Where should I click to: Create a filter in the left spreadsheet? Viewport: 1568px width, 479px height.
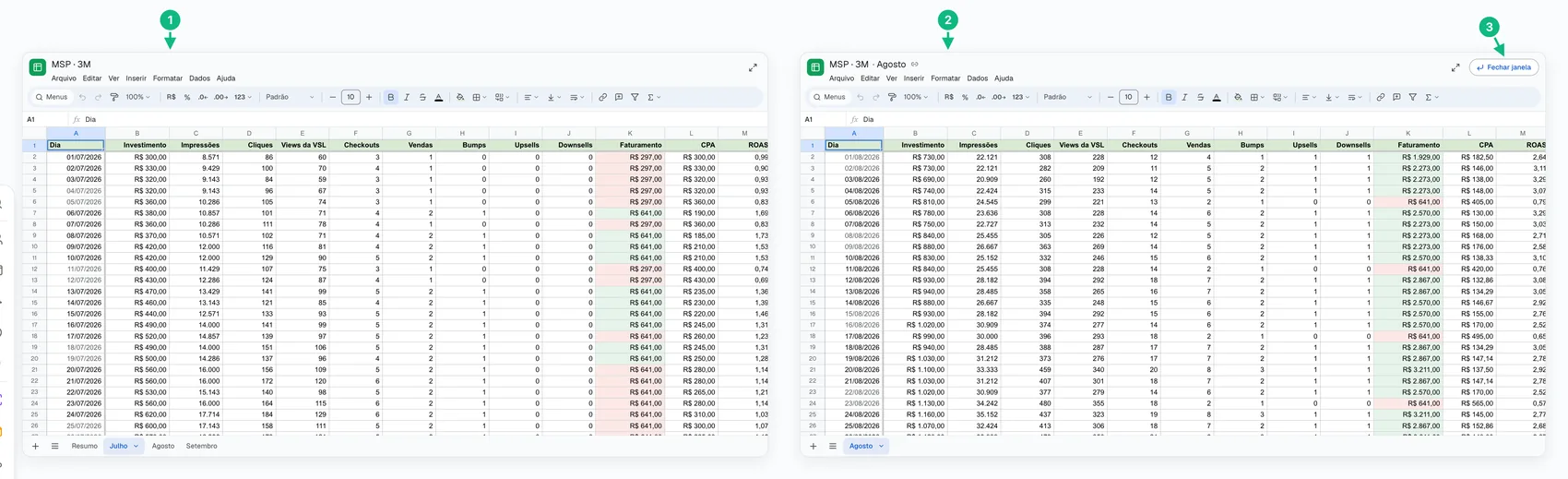coord(635,97)
